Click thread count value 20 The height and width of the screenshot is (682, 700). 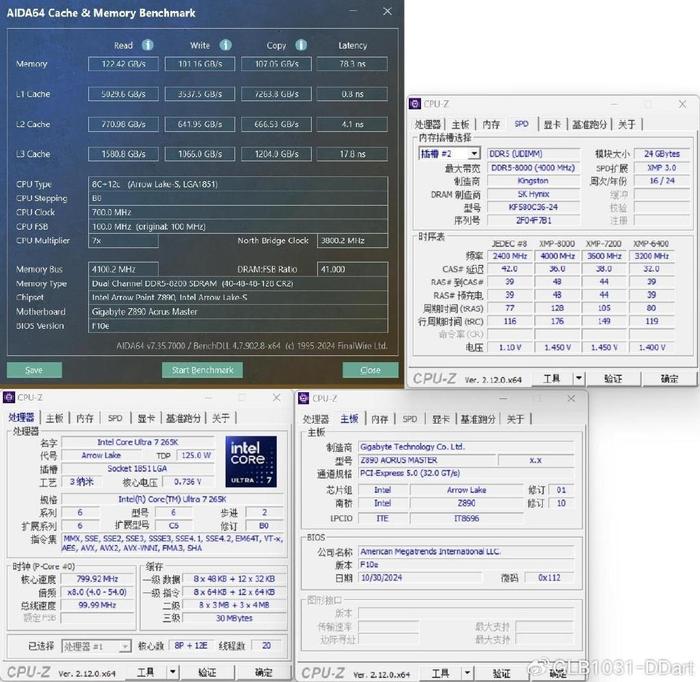[266, 646]
